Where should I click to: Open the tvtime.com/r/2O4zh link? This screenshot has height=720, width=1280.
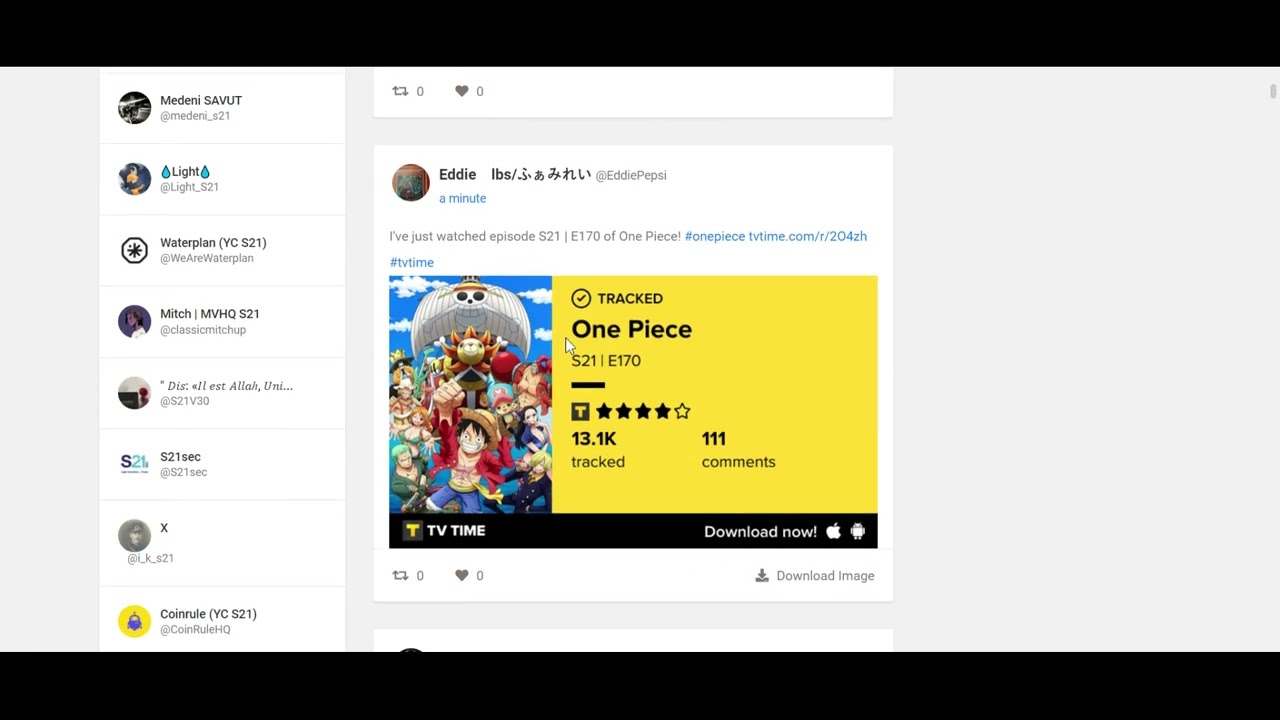click(808, 236)
